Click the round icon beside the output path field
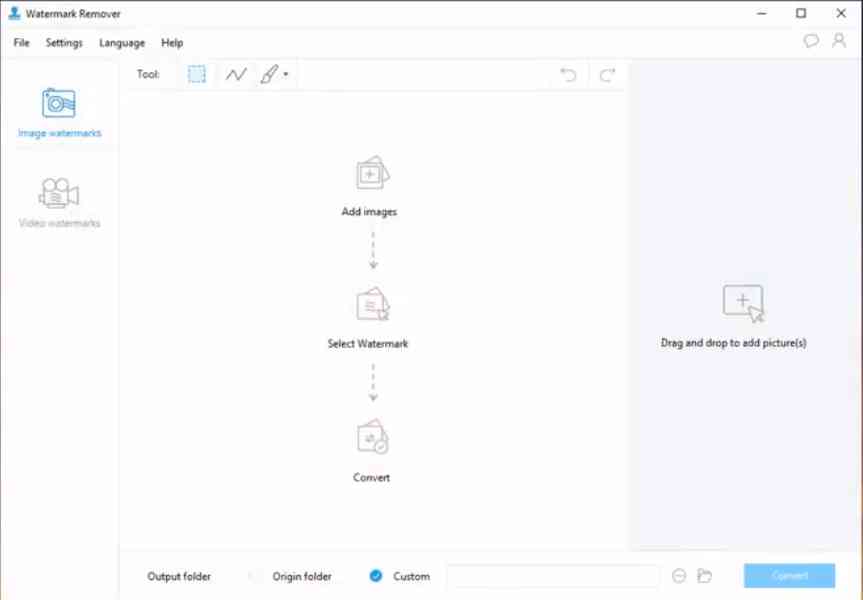Image resolution: width=863 pixels, height=600 pixels. click(x=679, y=576)
